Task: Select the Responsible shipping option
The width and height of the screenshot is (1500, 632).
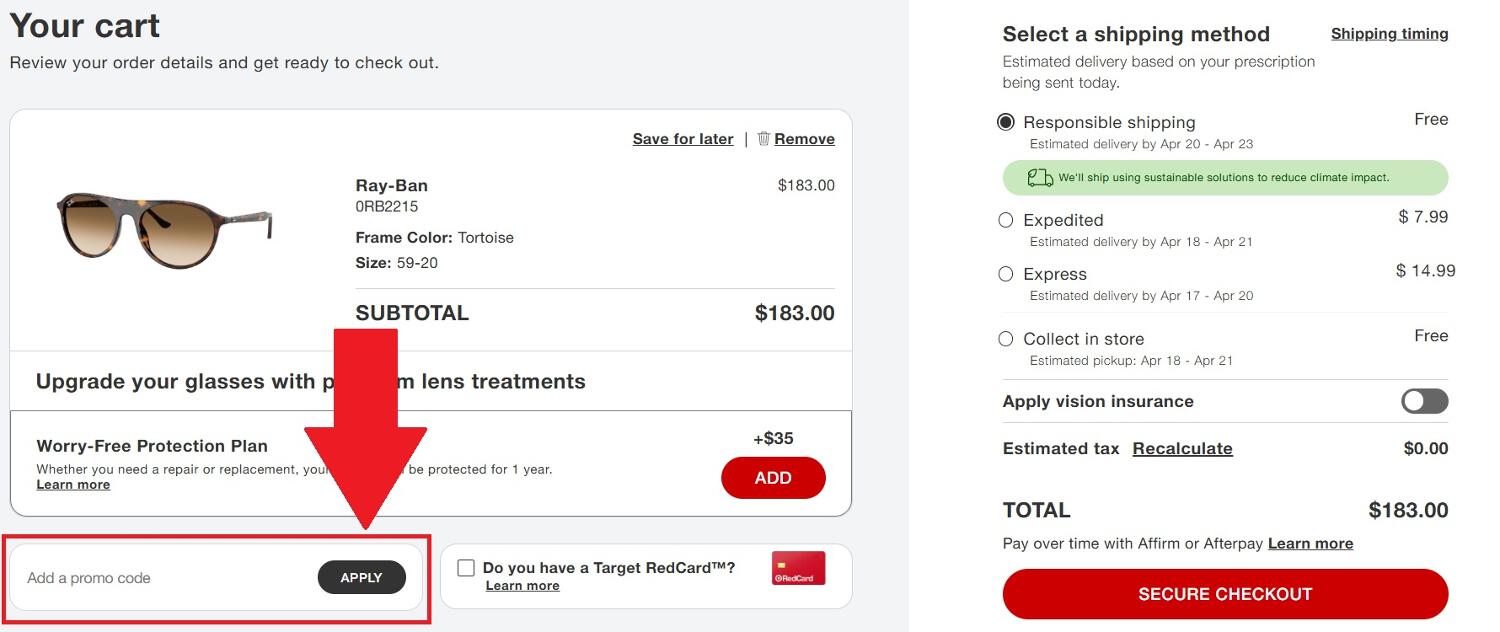Action: 1005,122
